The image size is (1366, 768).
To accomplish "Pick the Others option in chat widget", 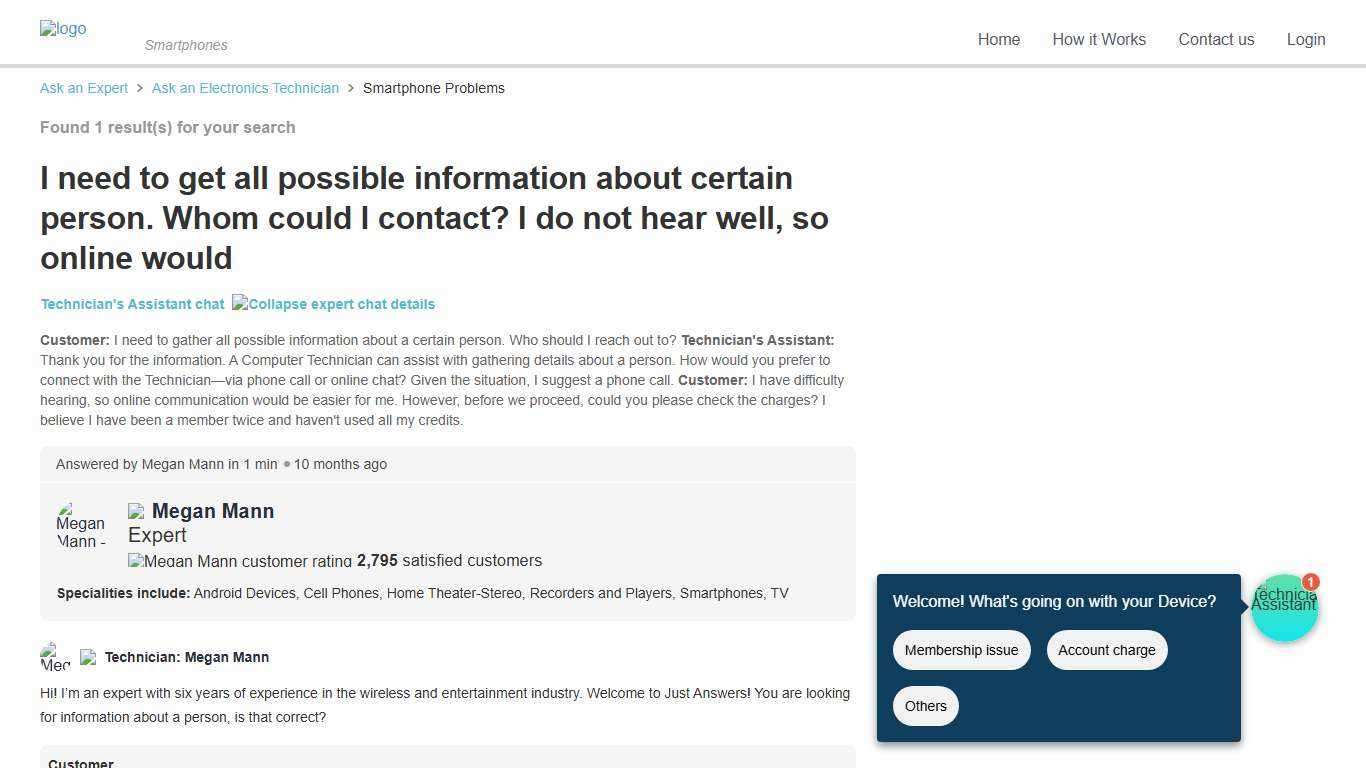I will (925, 706).
